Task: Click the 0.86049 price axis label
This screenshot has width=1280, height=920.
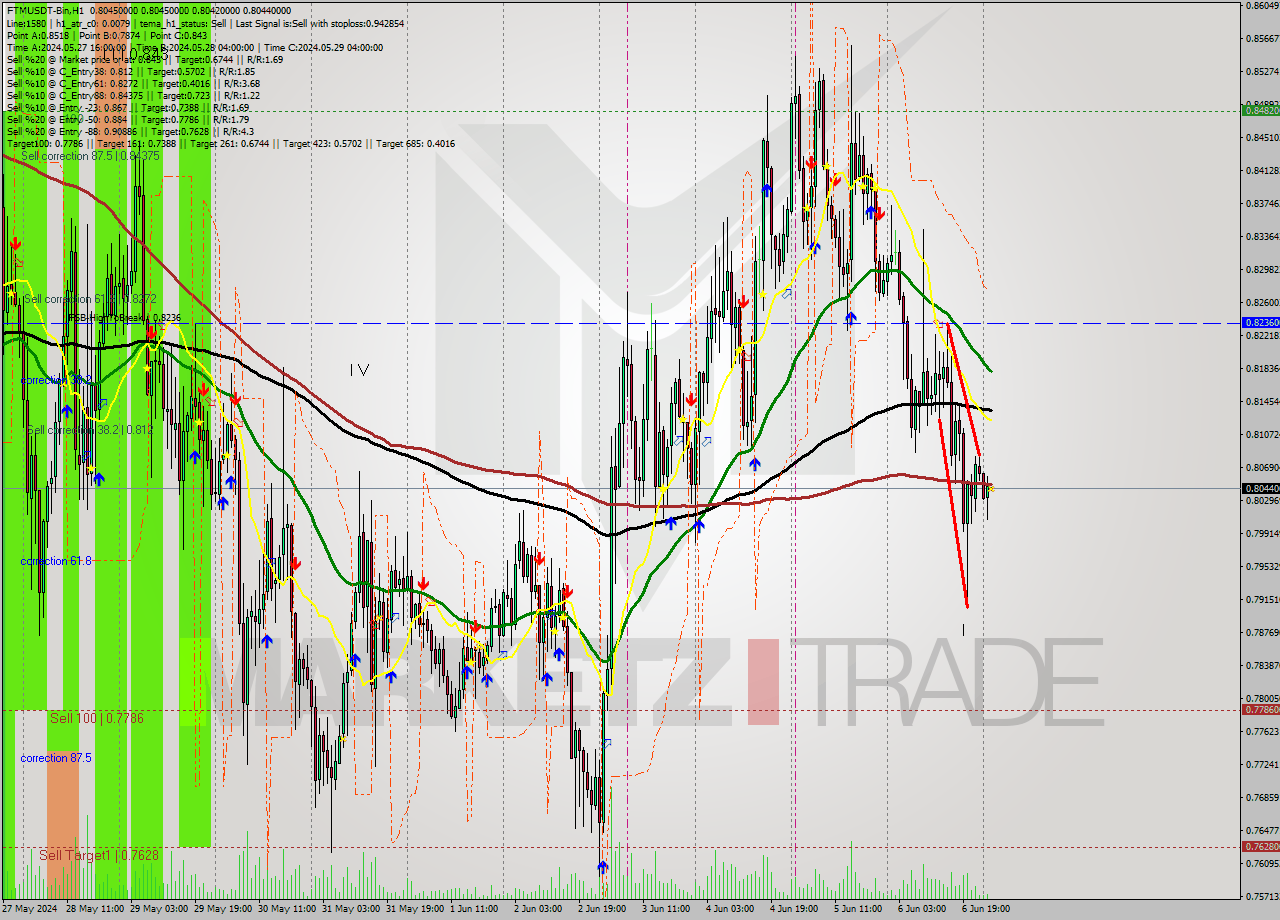Action: click(1262, 5)
